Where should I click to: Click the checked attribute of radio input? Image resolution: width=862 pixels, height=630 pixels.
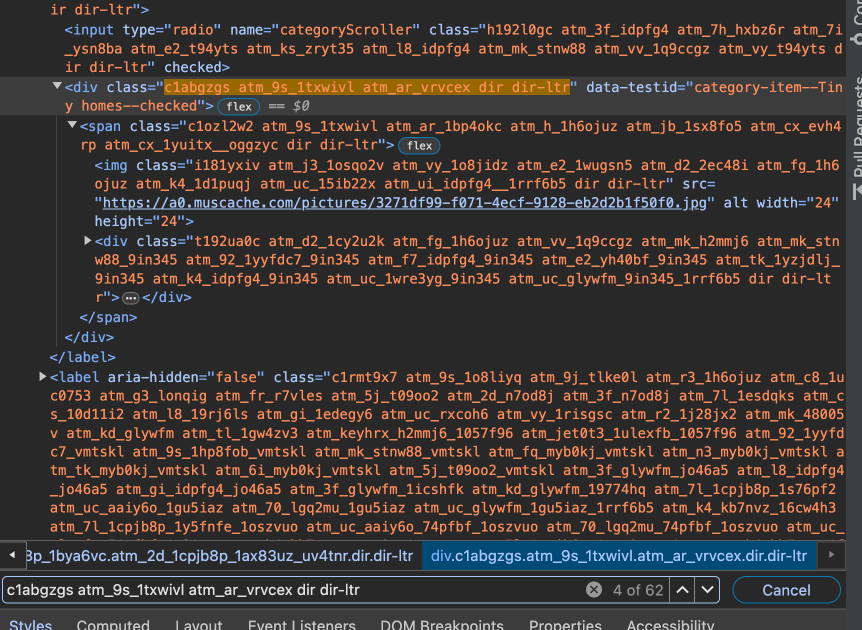click(192, 67)
